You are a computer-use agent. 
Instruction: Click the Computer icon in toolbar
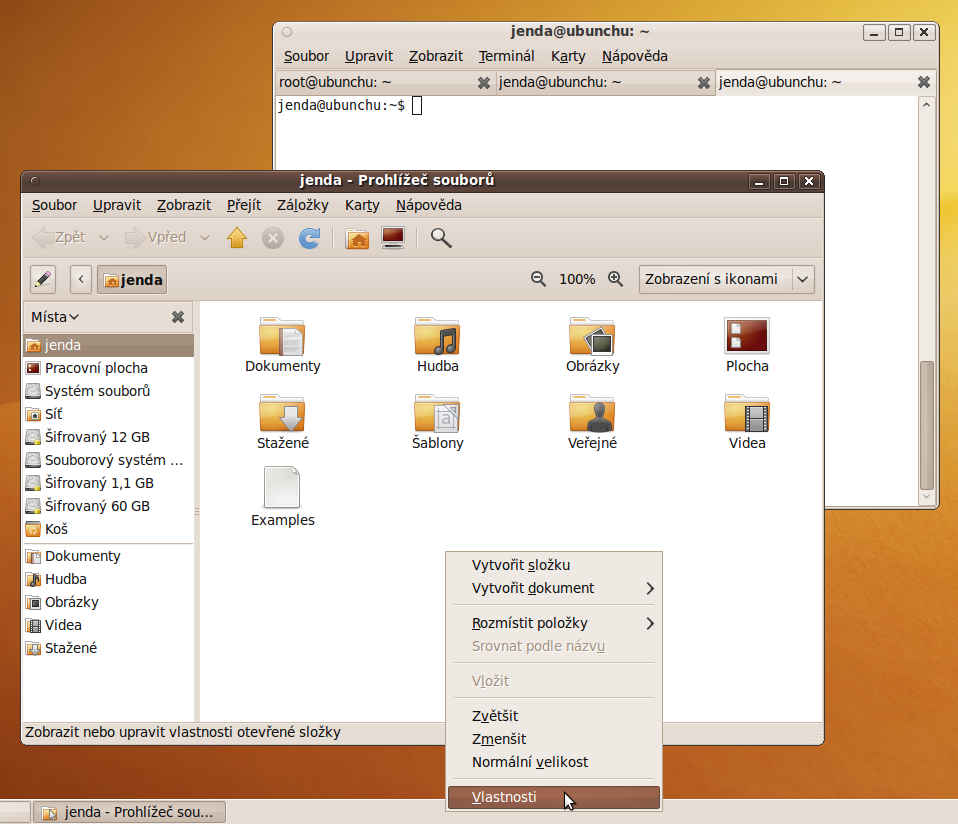[x=393, y=238]
